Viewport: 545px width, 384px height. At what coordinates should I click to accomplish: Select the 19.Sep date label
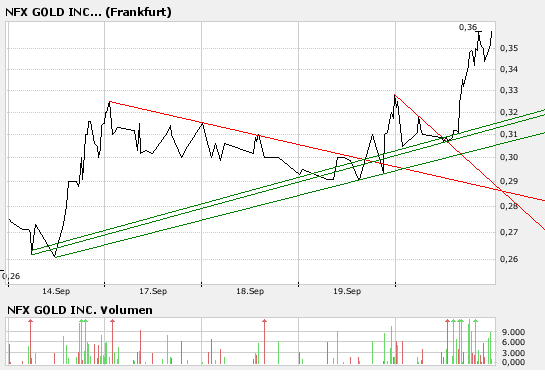tap(347, 291)
